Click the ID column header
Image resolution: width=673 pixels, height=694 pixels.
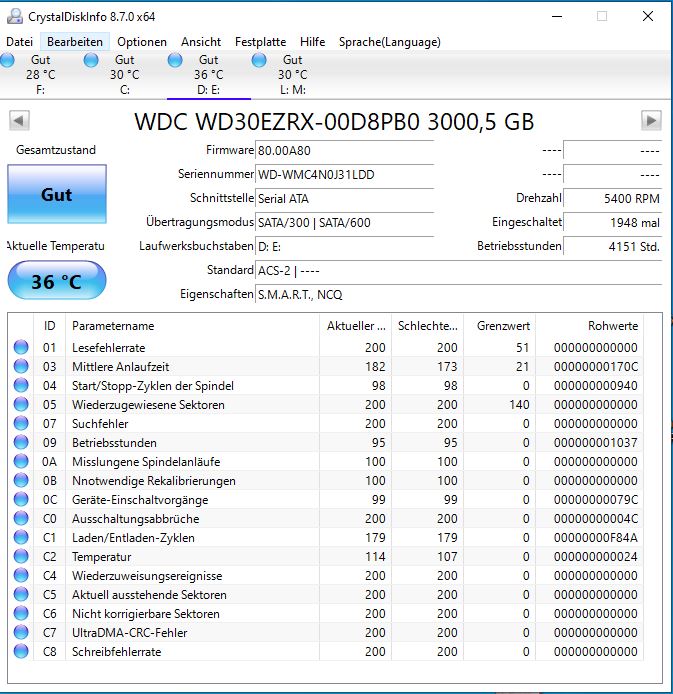50,326
